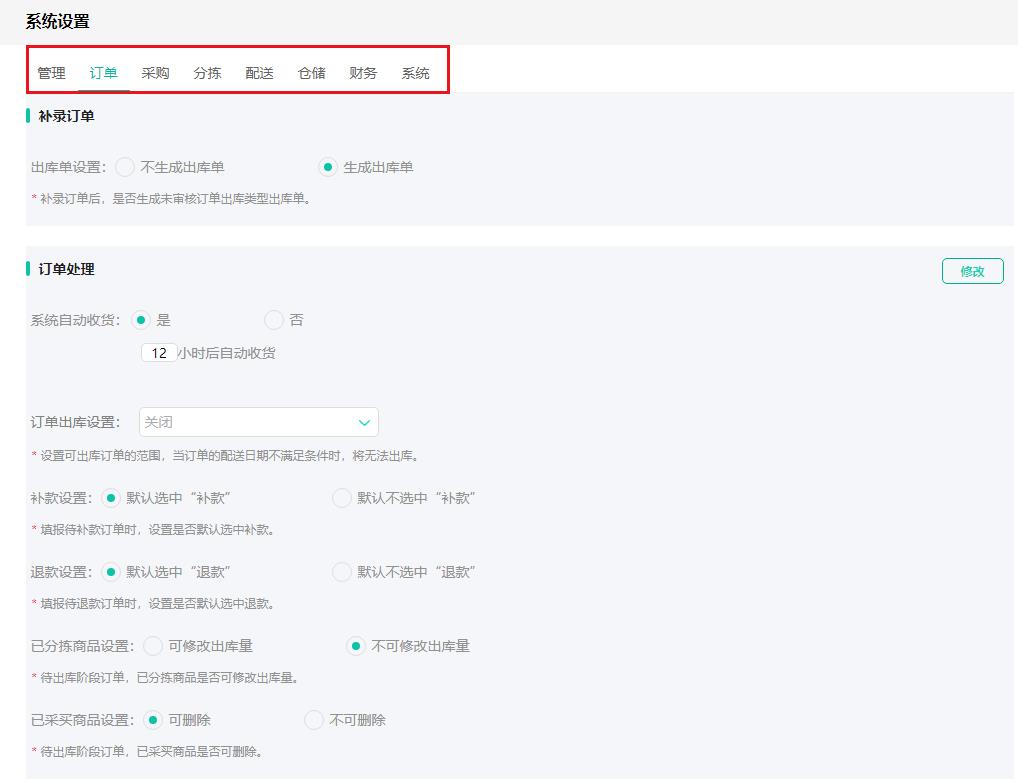This screenshot has height=781, width=1018.
Task: Open the 采购 settings tab
Action: pos(155,72)
